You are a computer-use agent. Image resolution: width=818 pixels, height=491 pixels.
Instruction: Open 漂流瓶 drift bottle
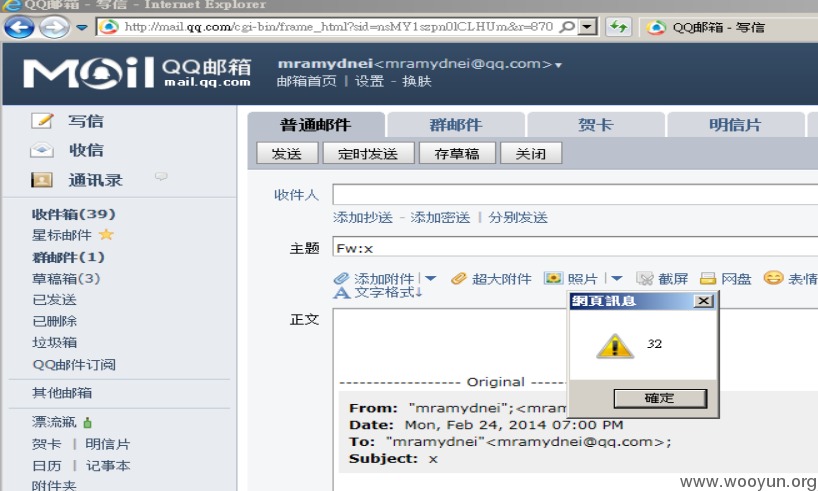coord(54,422)
